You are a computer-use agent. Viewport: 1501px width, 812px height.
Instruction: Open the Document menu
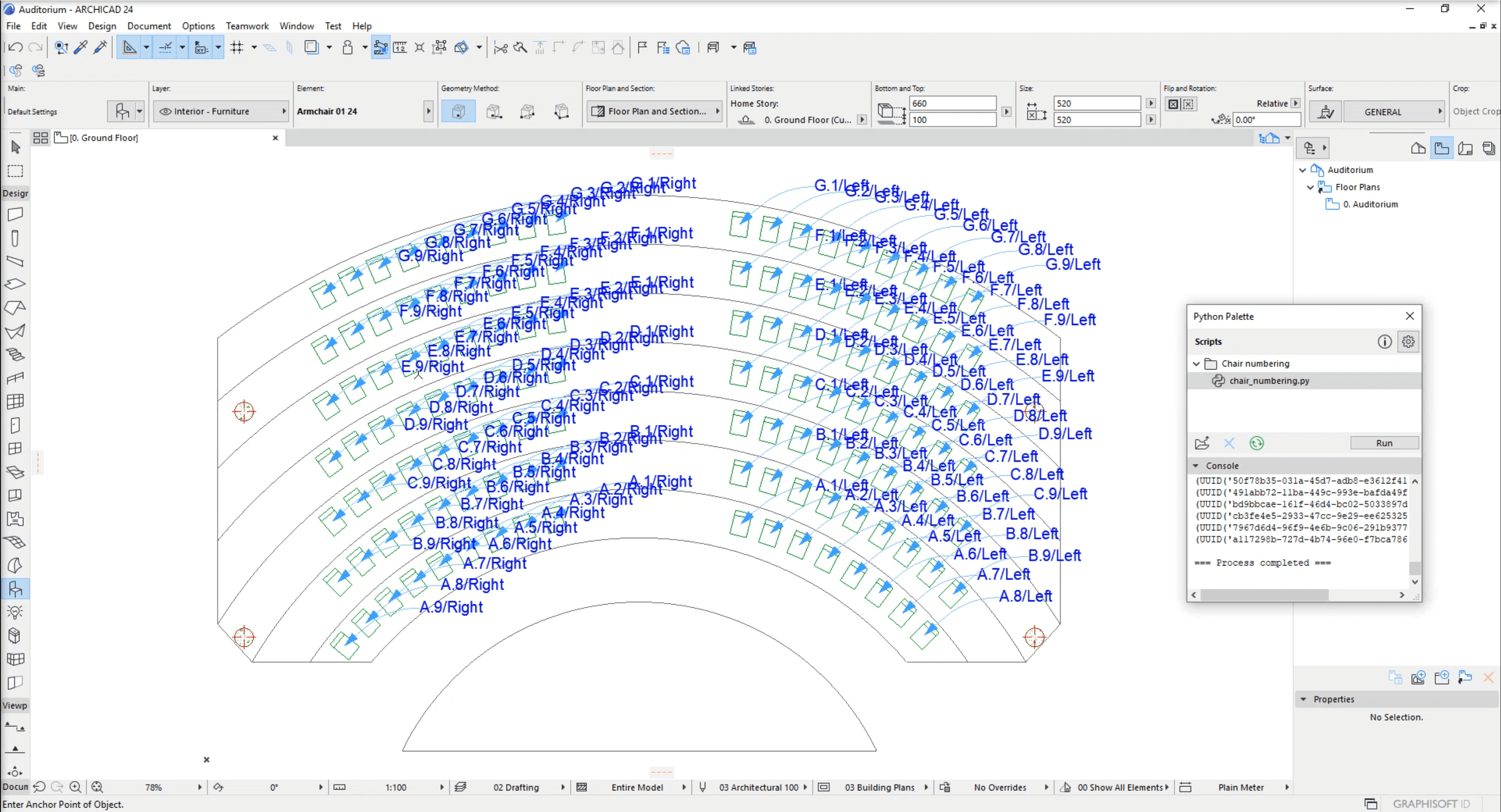(149, 25)
